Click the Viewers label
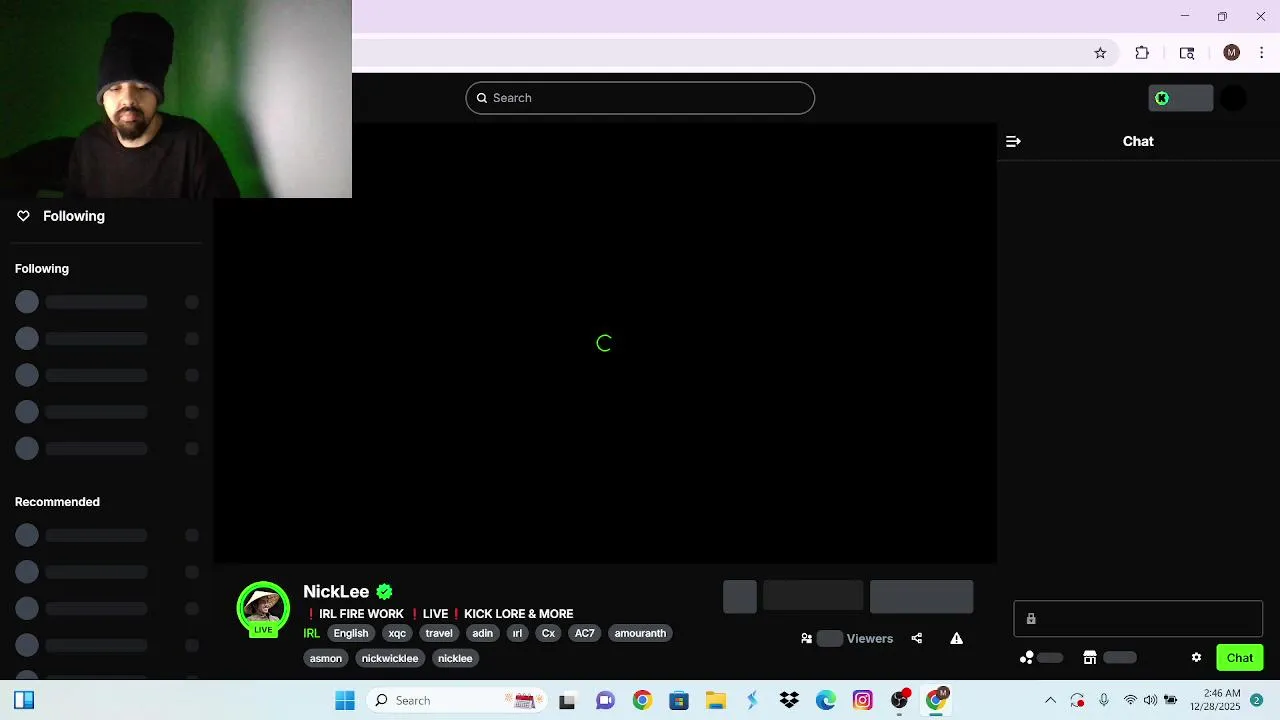The height and width of the screenshot is (720, 1280). click(870, 638)
